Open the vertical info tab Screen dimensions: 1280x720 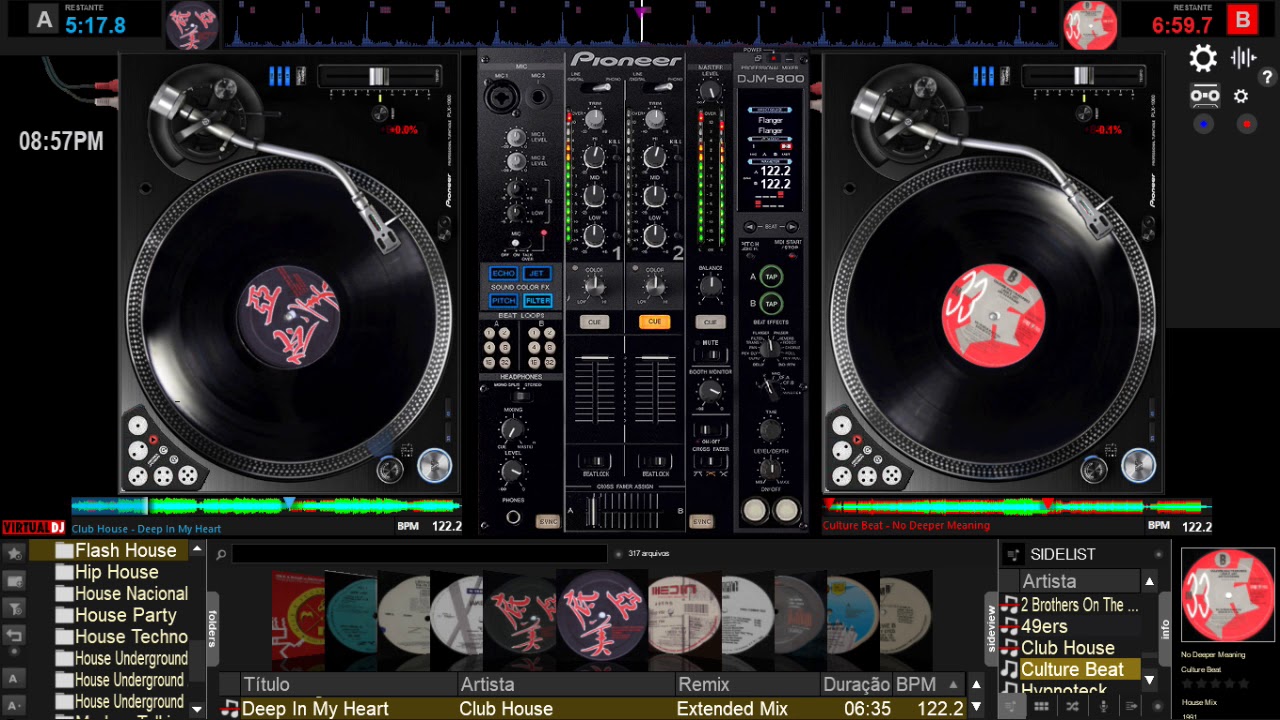tap(1165, 629)
